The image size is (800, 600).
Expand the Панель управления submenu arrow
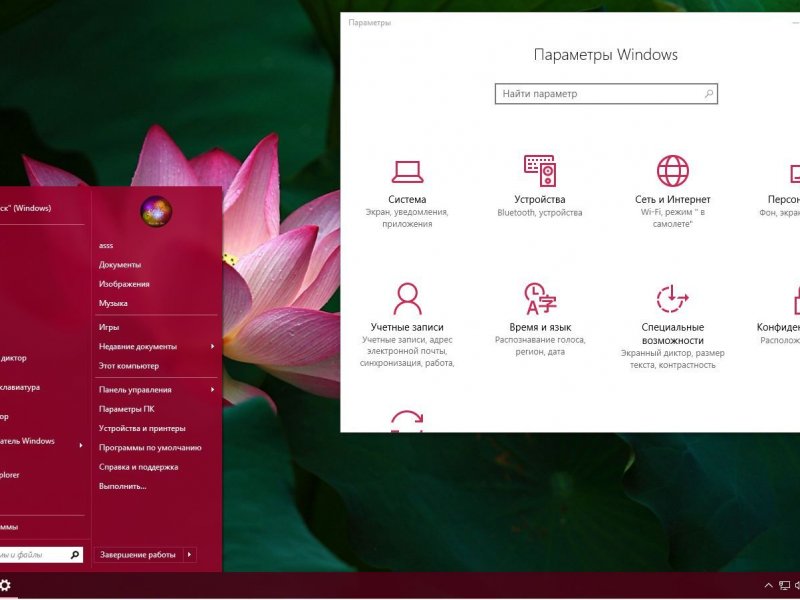212,390
